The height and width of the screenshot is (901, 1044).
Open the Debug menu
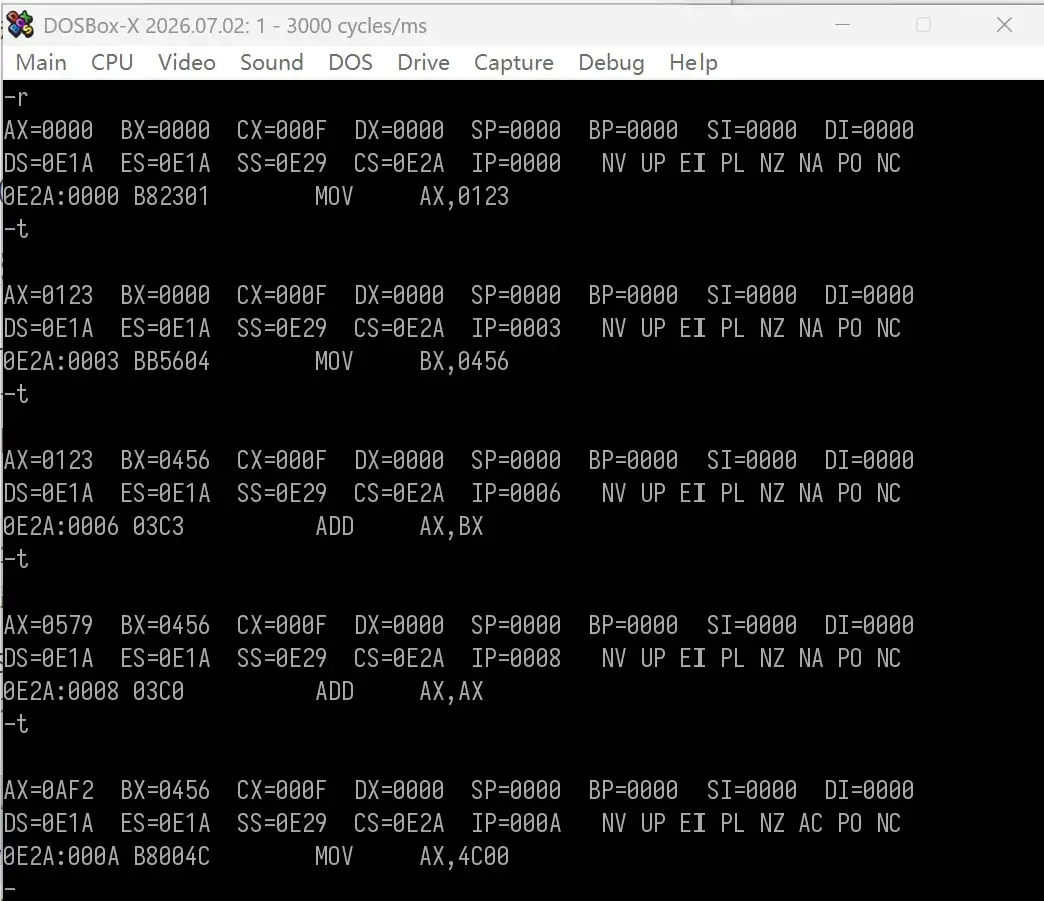611,63
